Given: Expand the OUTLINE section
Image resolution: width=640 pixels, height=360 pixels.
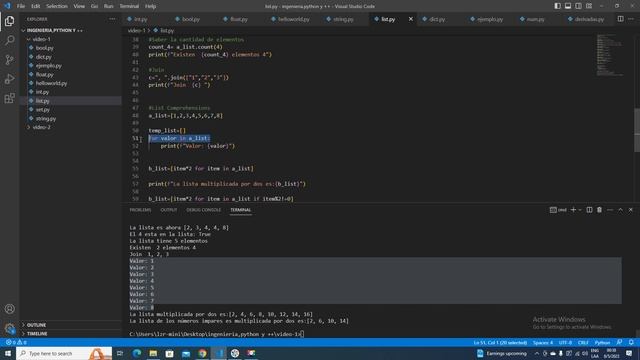Looking at the screenshot, I should (x=36, y=325).
